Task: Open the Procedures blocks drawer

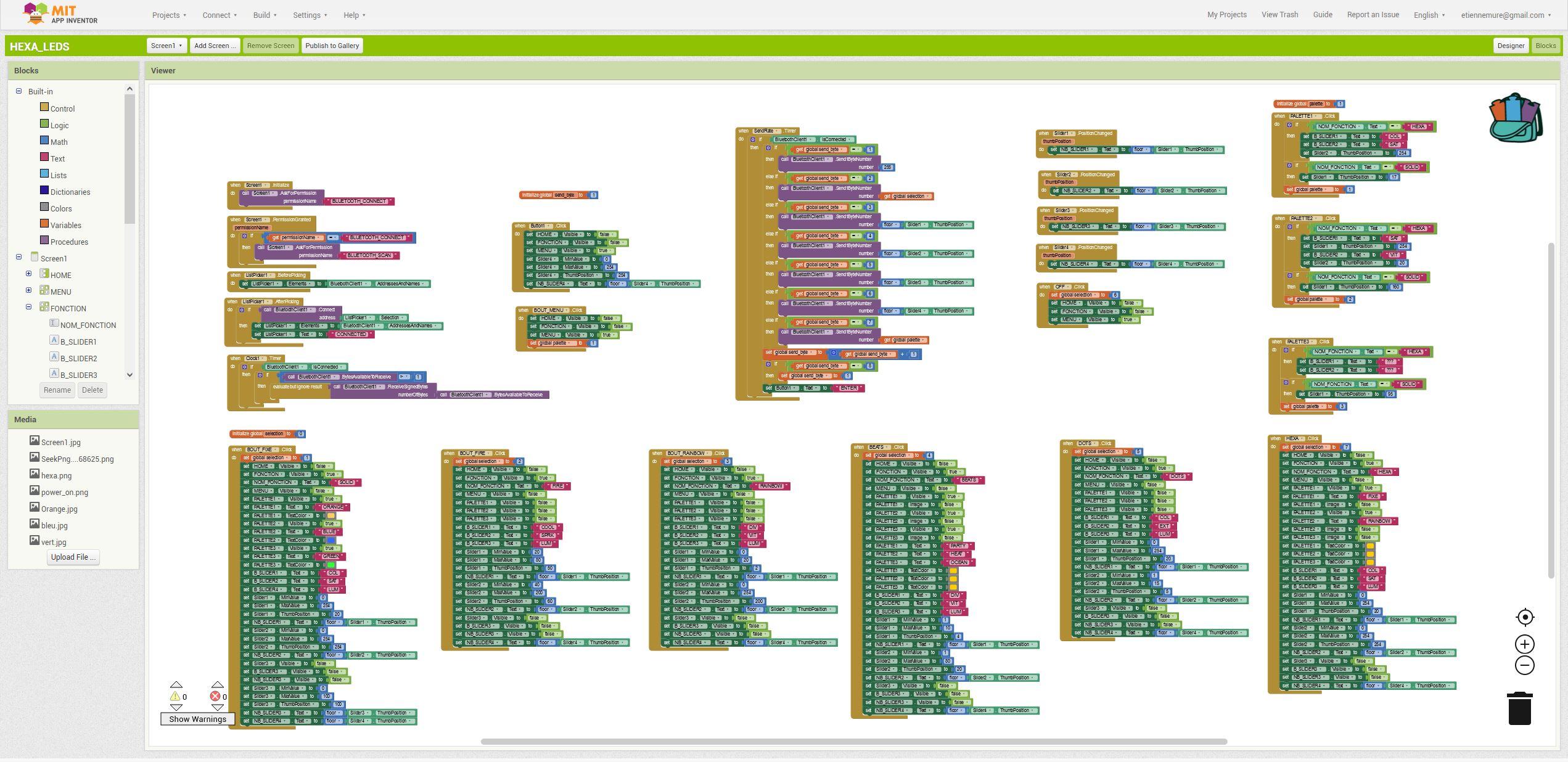Action: 69,242
